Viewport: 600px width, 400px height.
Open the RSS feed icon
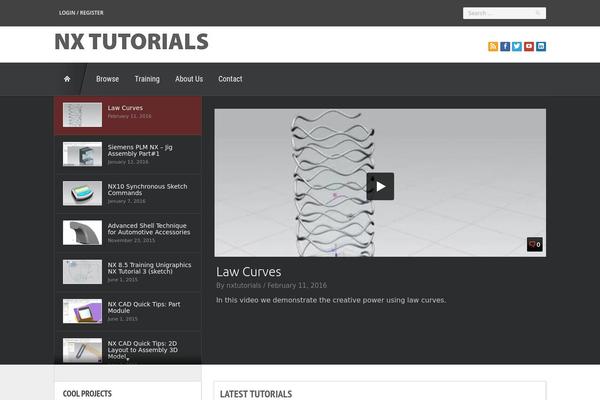[493, 46]
